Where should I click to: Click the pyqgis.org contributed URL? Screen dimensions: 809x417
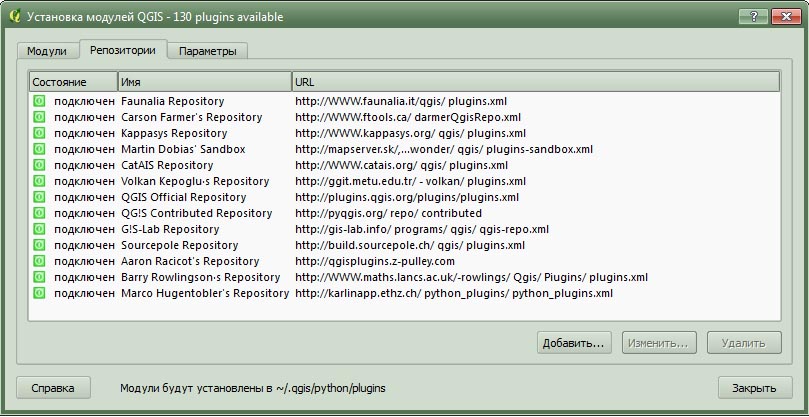pos(389,213)
